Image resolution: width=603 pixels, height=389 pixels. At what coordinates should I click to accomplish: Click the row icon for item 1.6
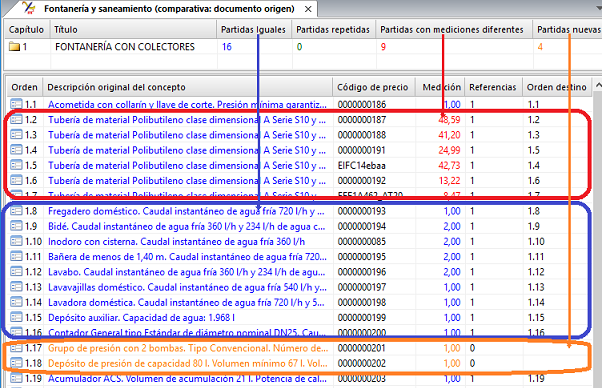pos(16,180)
